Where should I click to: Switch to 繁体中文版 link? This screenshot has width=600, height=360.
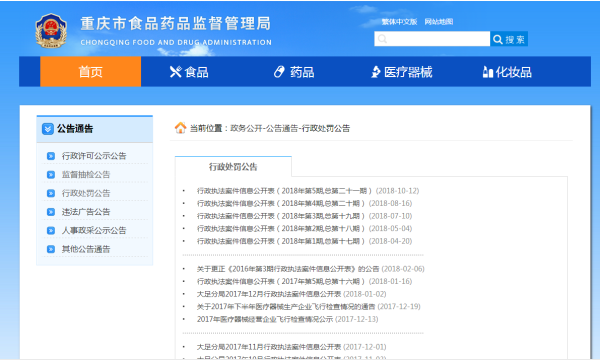point(399,22)
